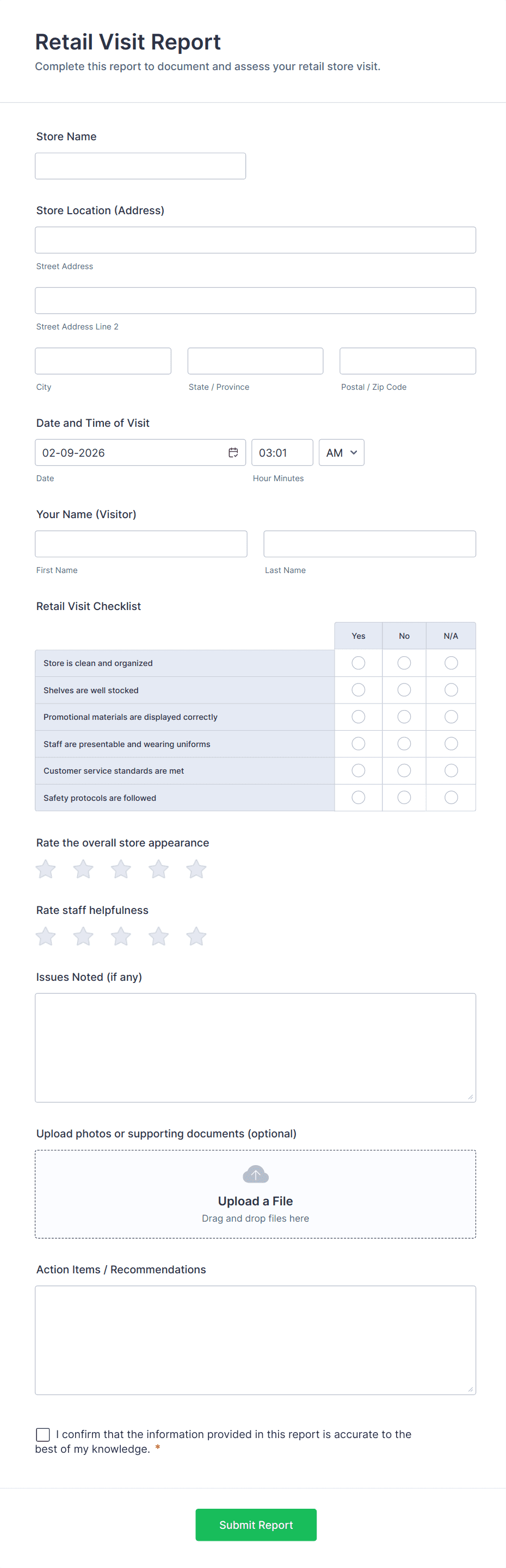506x1568 pixels.
Task: Click the Hour Minutes time field
Action: [282, 452]
